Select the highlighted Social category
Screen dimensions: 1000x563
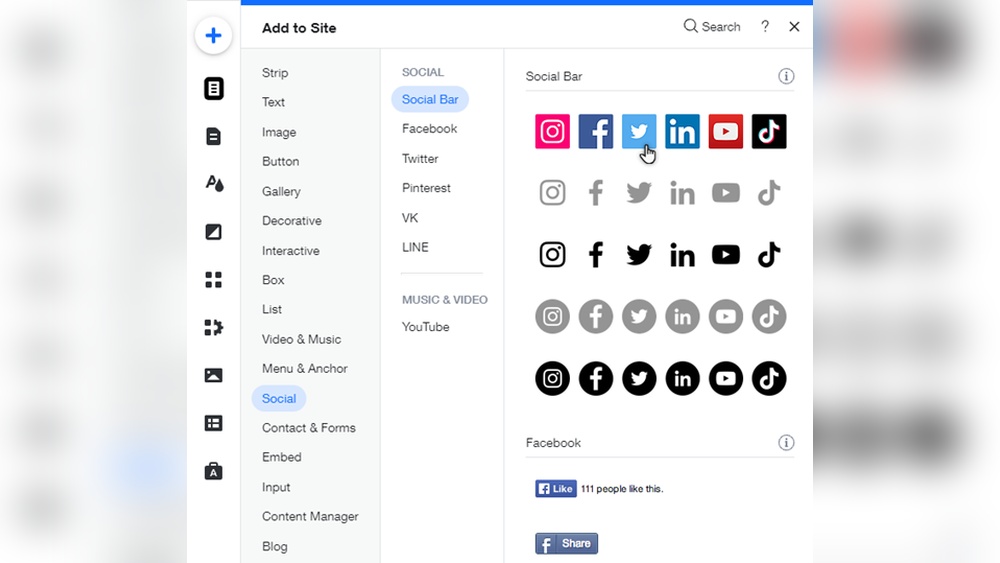279,398
